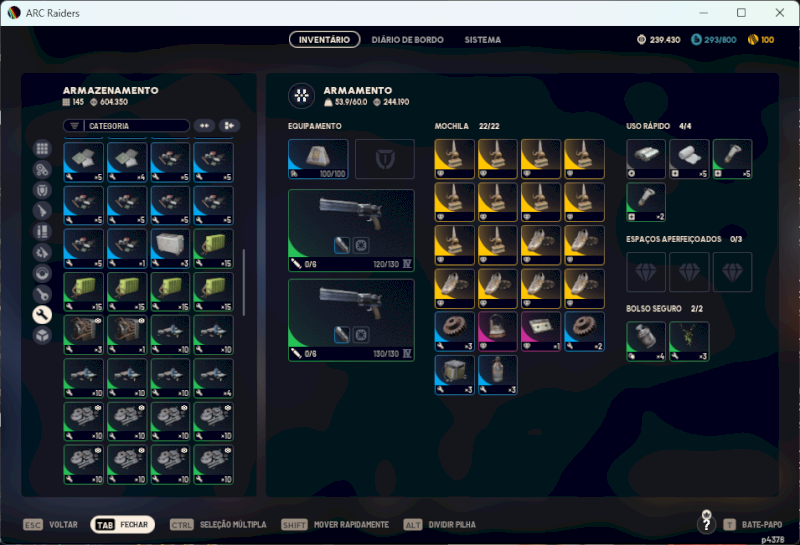Click the empty mod slot on the 130/130 revolver
This screenshot has width=800, height=545.
coord(361,335)
